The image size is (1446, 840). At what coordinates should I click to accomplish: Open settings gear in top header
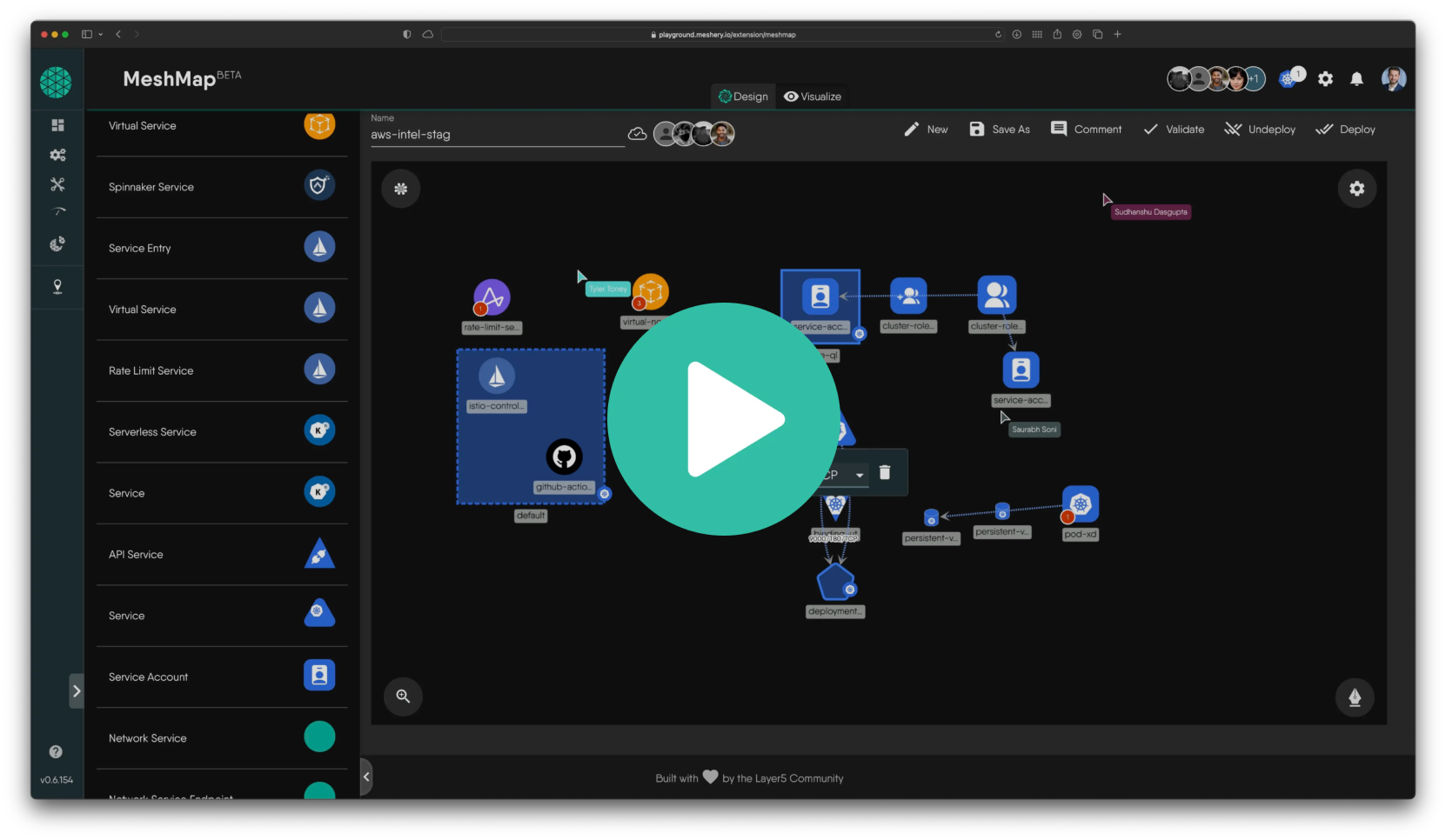pos(1325,79)
